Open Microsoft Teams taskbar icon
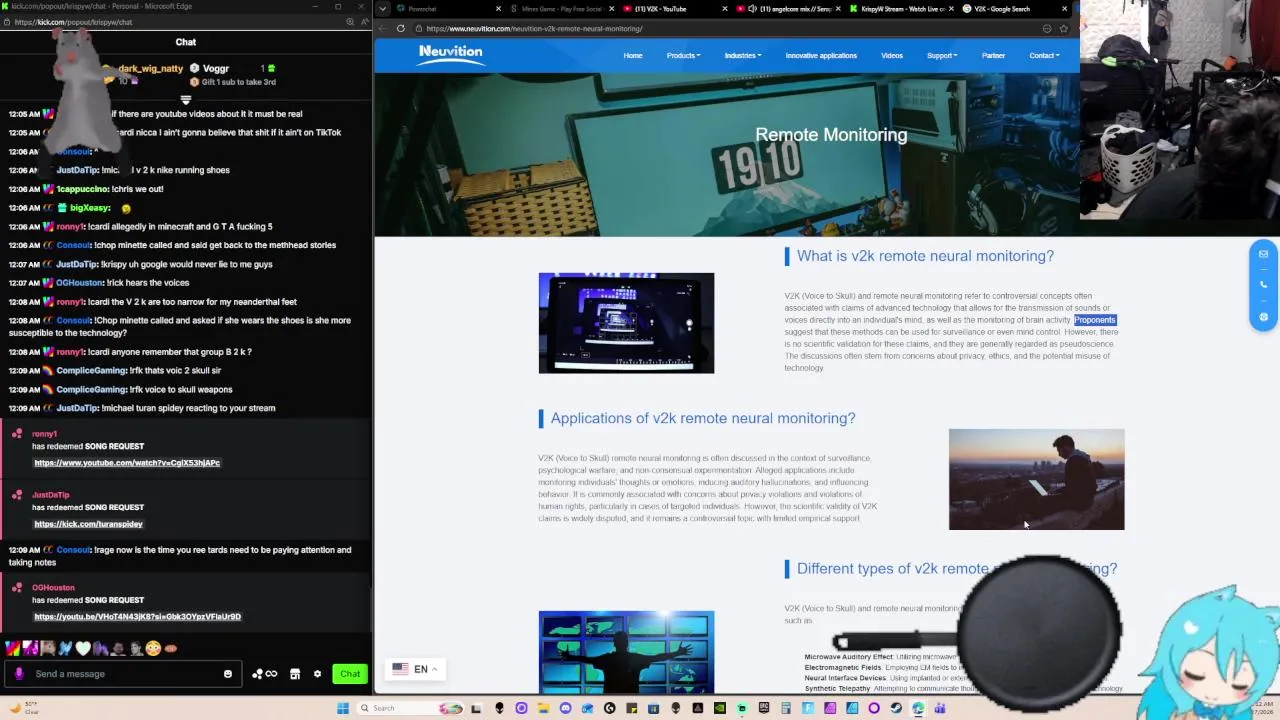The width and height of the screenshot is (1280, 720). click(940, 708)
